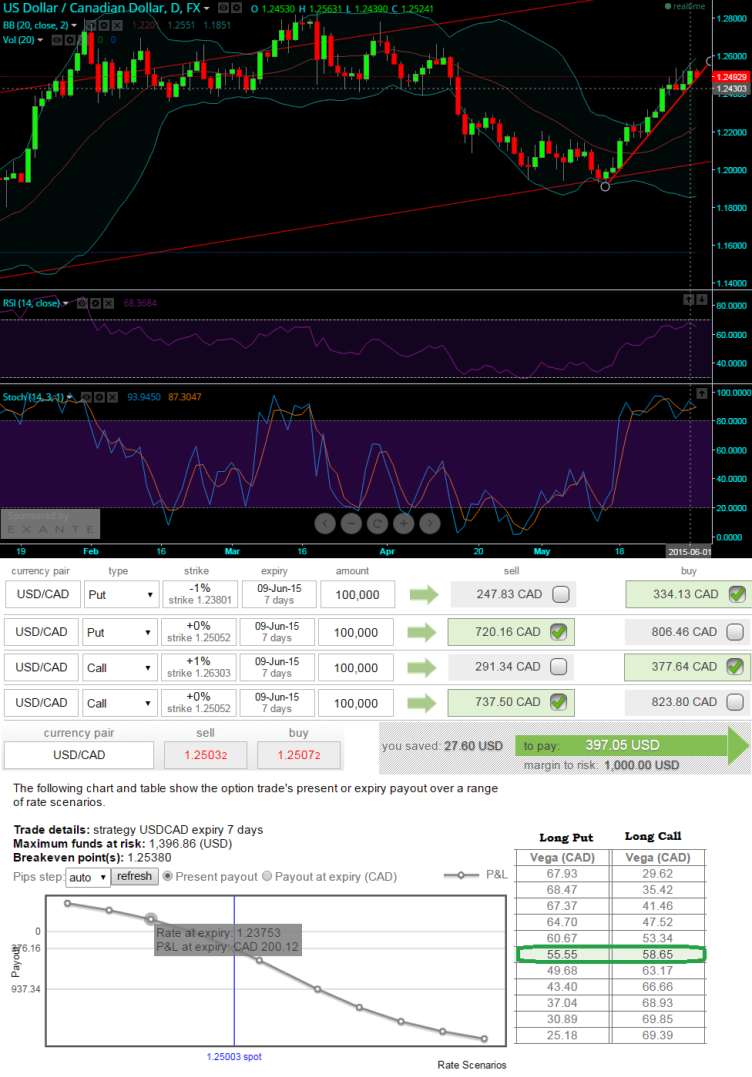Toggle Vol (20) visibility eye icon
The height and width of the screenshot is (1077, 752).
[57, 40]
